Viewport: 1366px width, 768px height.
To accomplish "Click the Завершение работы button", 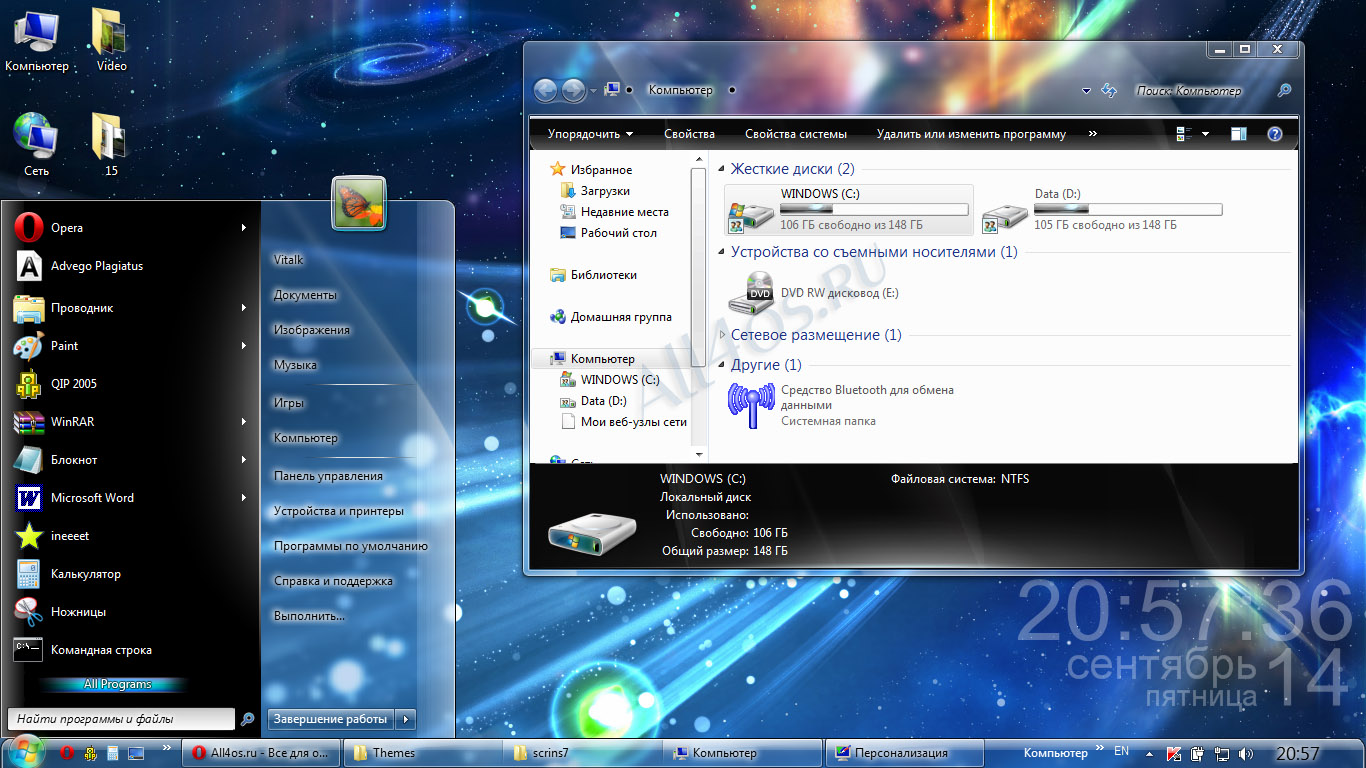I will click(330, 719).
